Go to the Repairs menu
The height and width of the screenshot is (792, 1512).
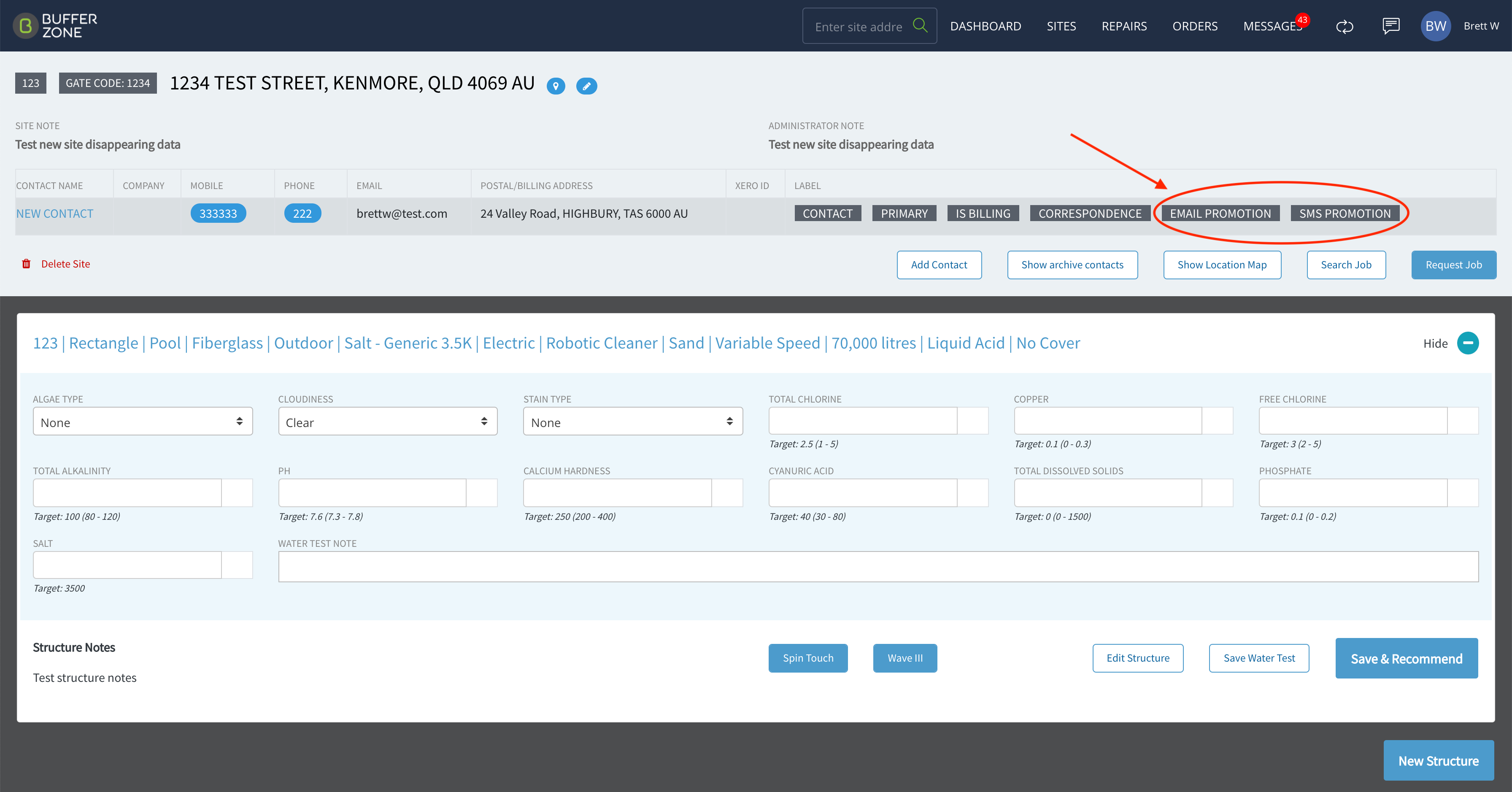pos(1123,26)
